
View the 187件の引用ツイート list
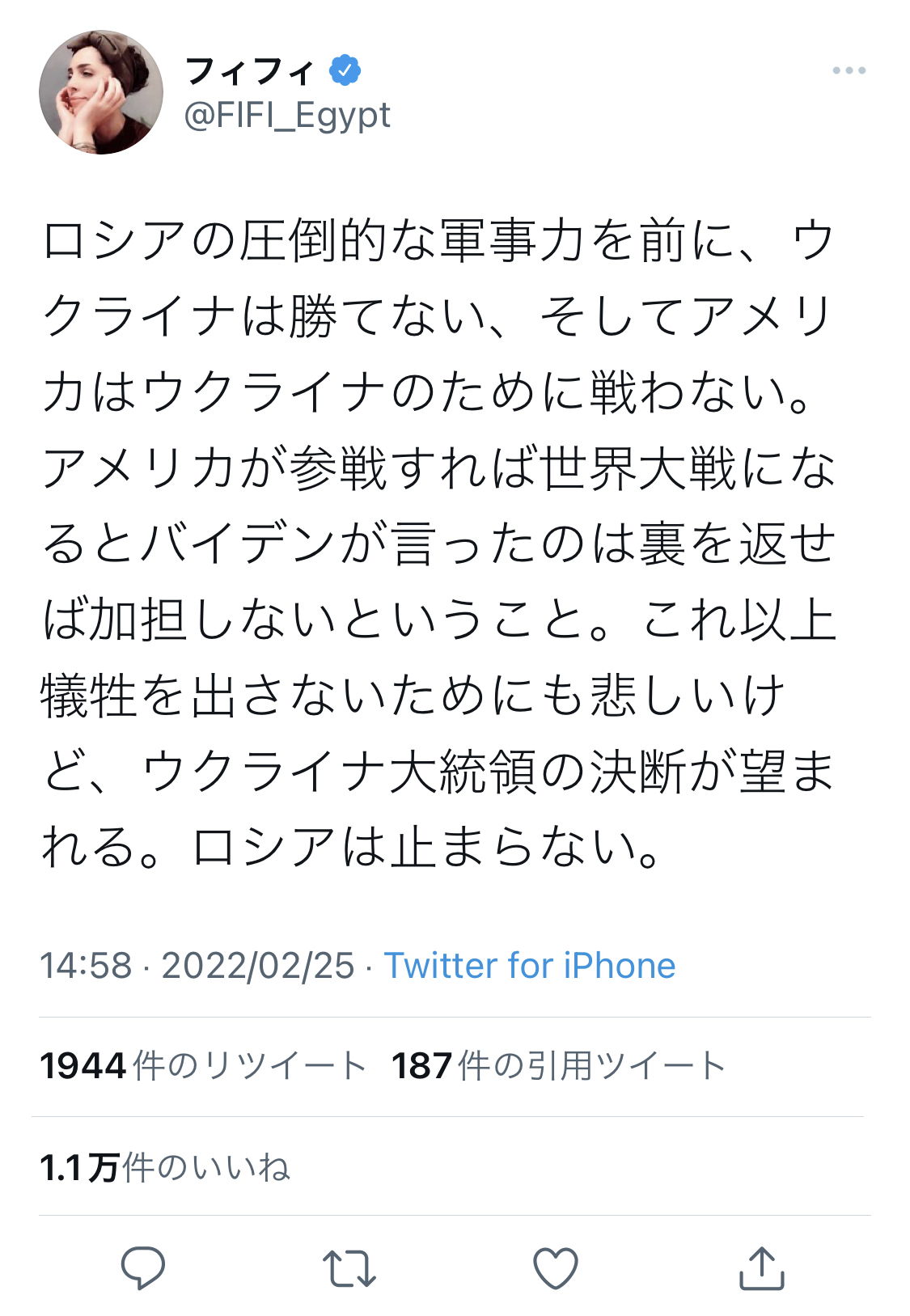[x=559, y=1066]
